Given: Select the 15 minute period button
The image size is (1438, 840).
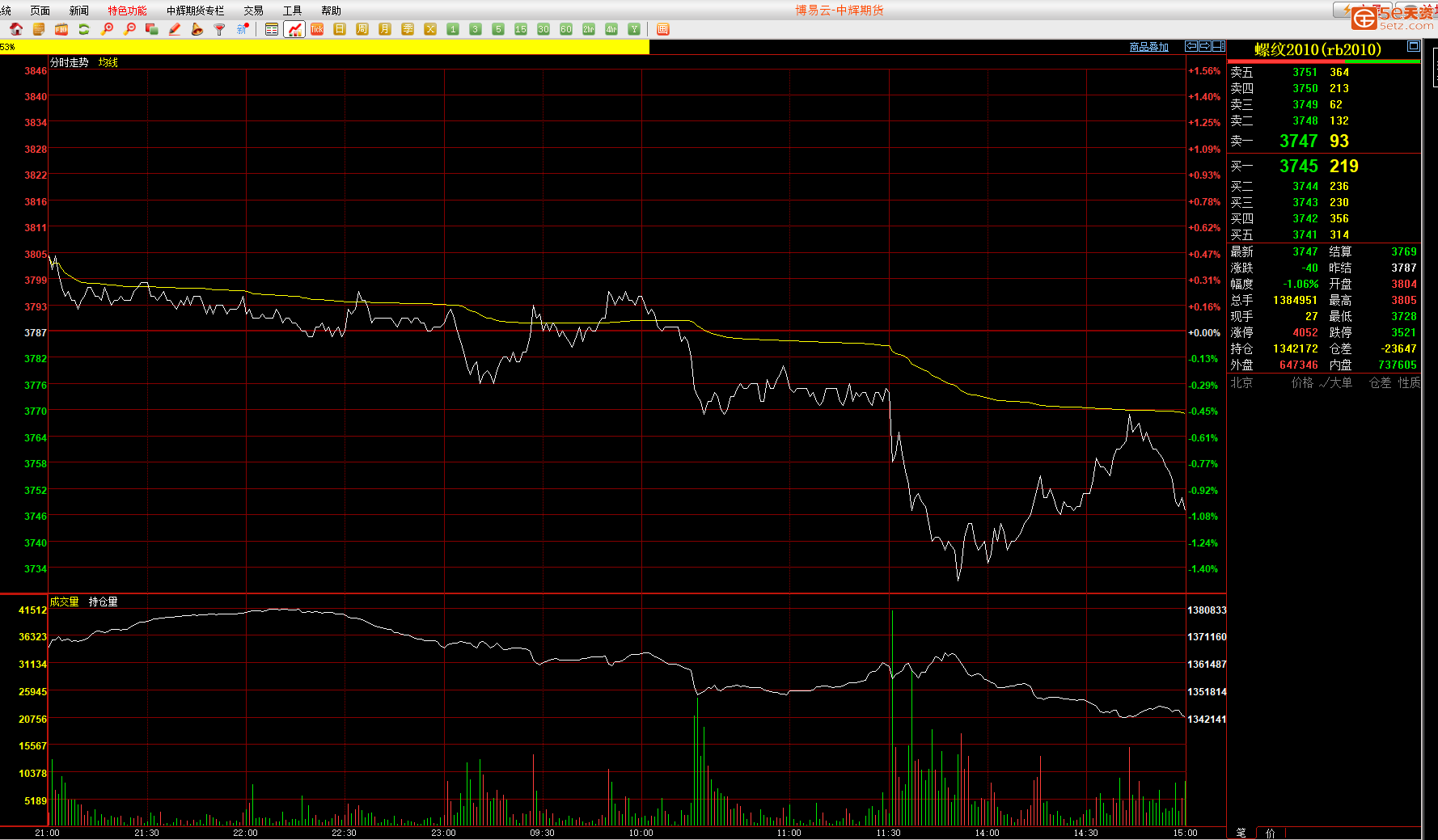Looking at the screenshot, I should [521, 29].
